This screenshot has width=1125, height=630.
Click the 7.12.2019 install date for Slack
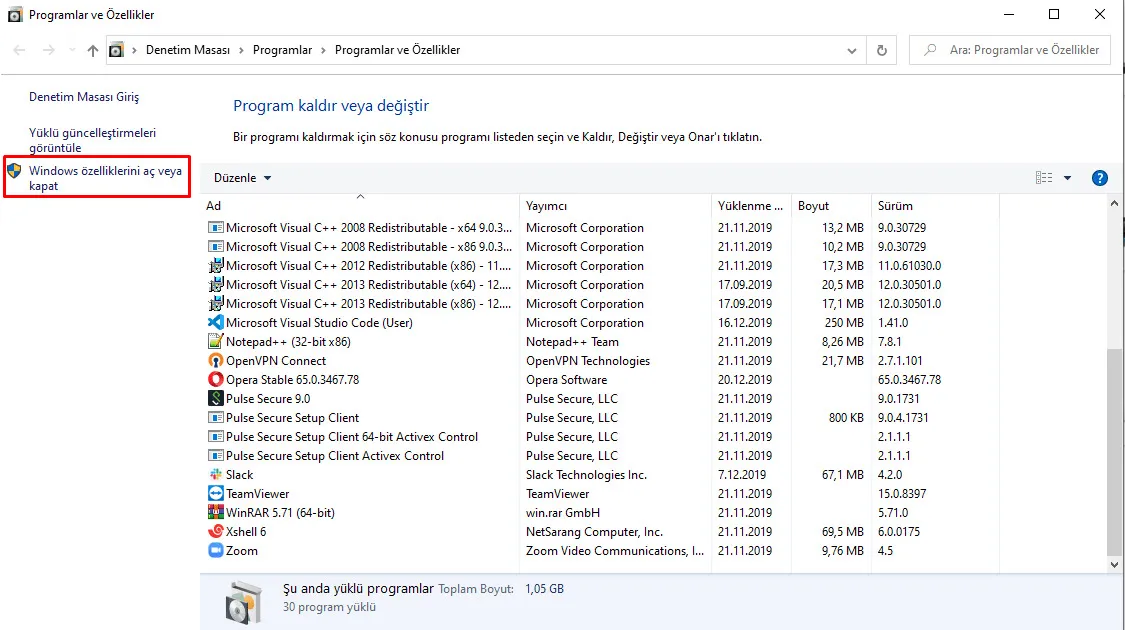pyautogui.click(x=742, y=475)
